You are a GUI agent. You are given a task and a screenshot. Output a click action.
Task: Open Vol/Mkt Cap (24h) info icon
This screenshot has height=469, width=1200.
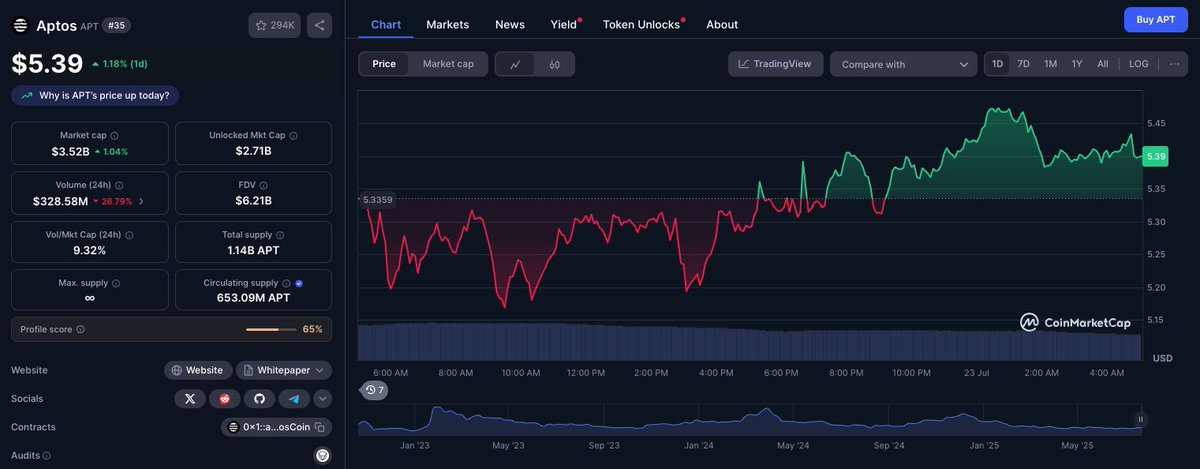tap(129, 234)
